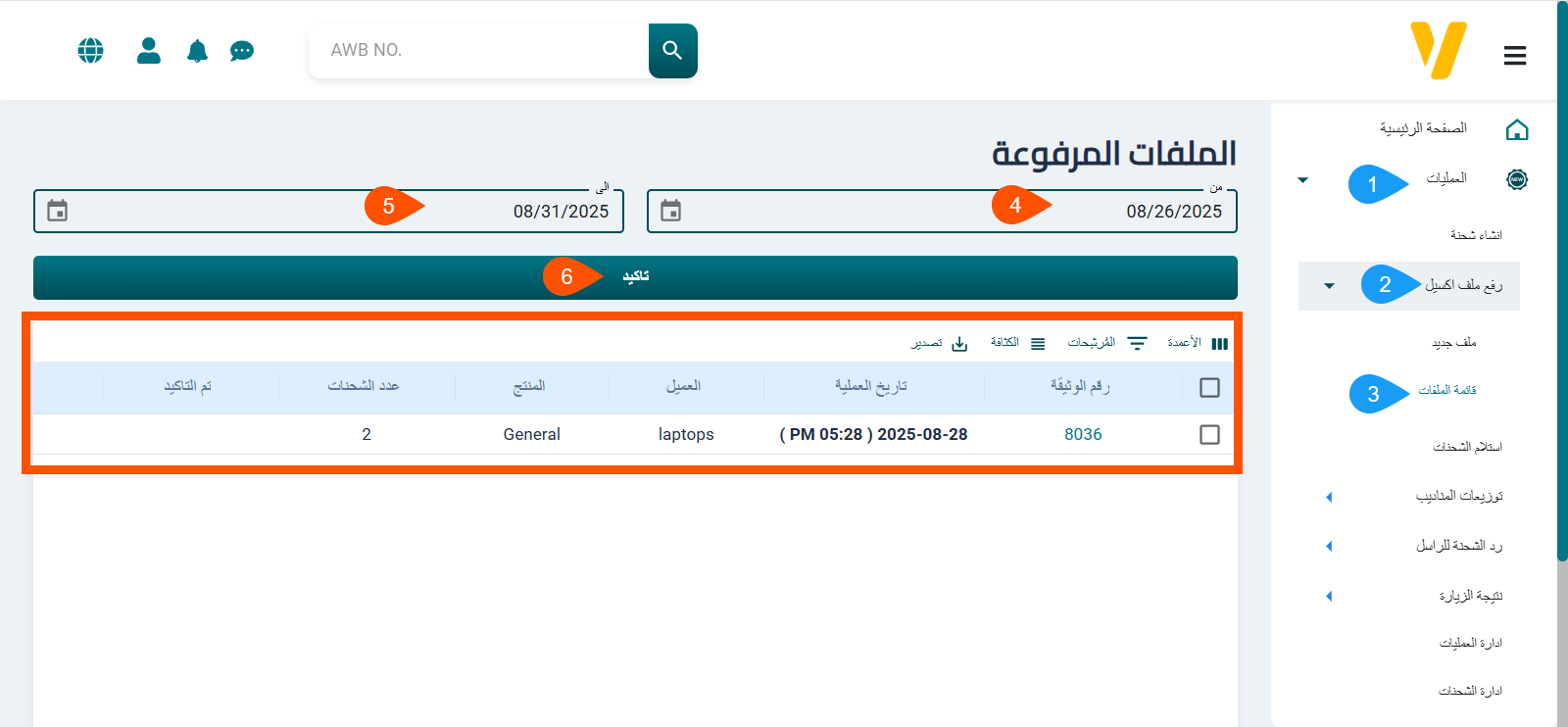Click the تصدير export button label
This screenshot has height=727, width=1568.
[x=926, y=343]
